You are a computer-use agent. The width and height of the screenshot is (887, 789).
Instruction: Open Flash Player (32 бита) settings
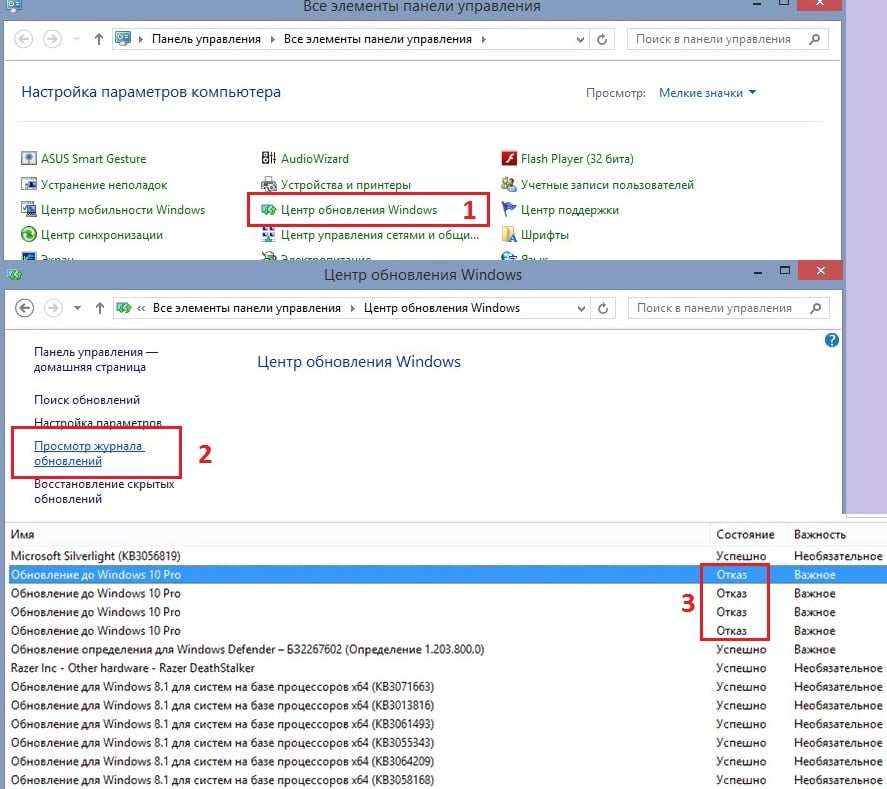[567, 158]
